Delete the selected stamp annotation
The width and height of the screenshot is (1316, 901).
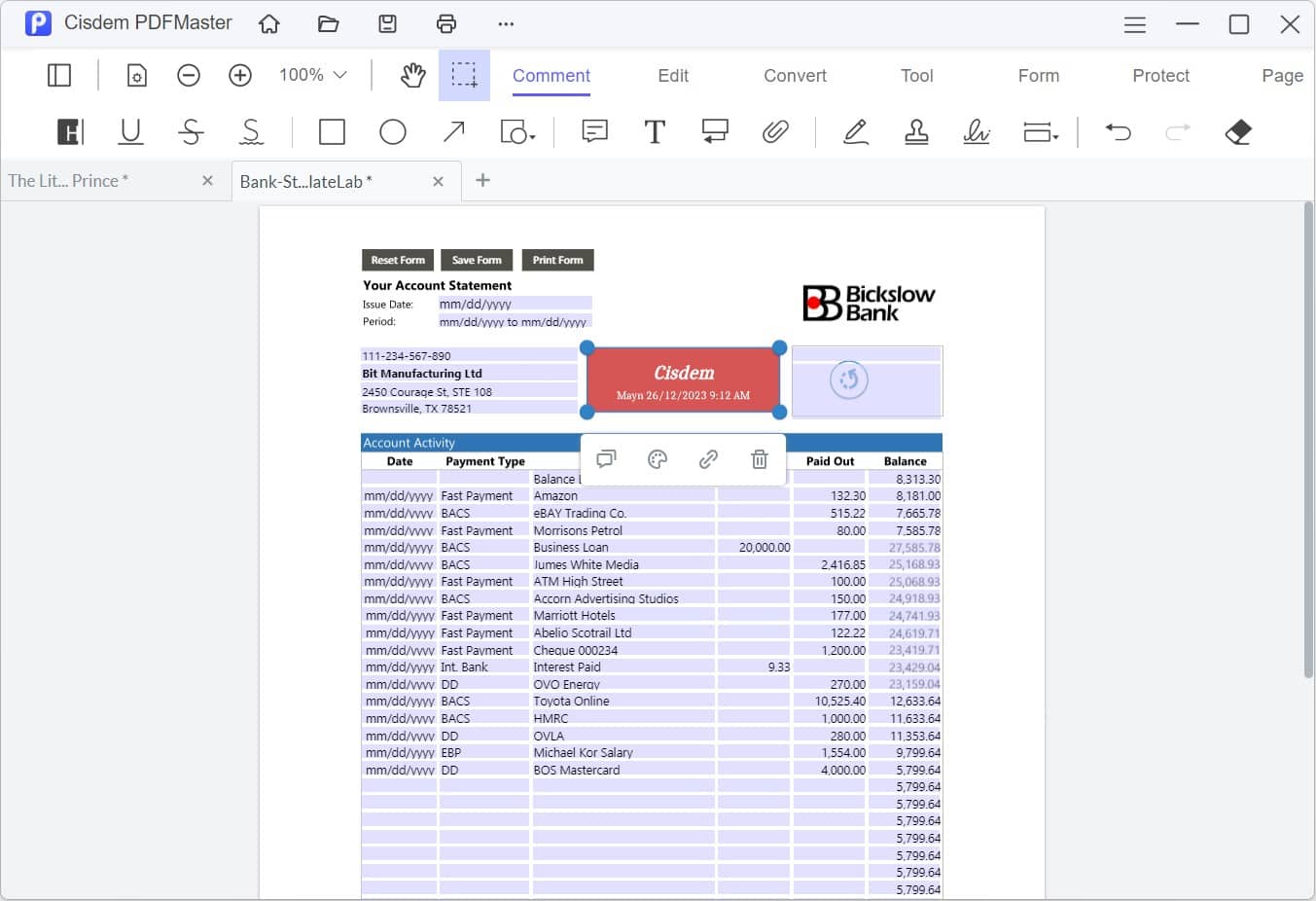click(x=760, y=459)
